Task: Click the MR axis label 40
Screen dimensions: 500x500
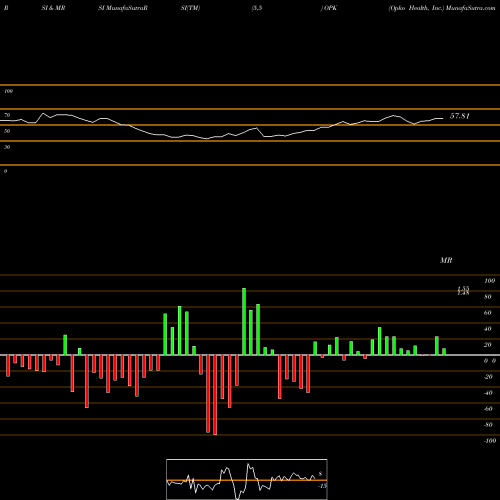Action: point(488,329)
